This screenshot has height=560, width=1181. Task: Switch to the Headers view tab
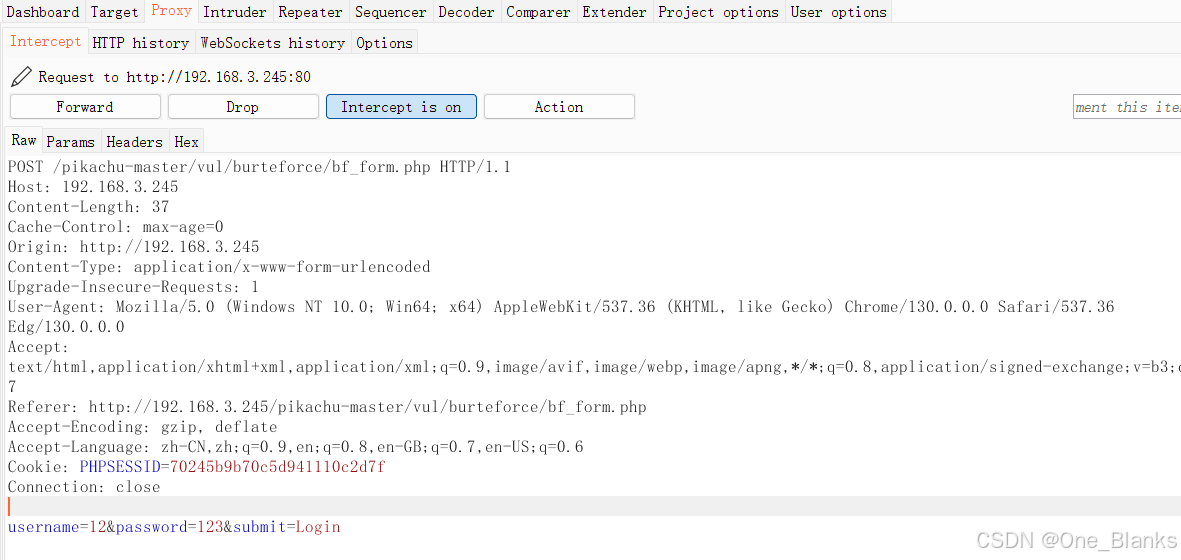pyautogui.click(x=135, y=142)
